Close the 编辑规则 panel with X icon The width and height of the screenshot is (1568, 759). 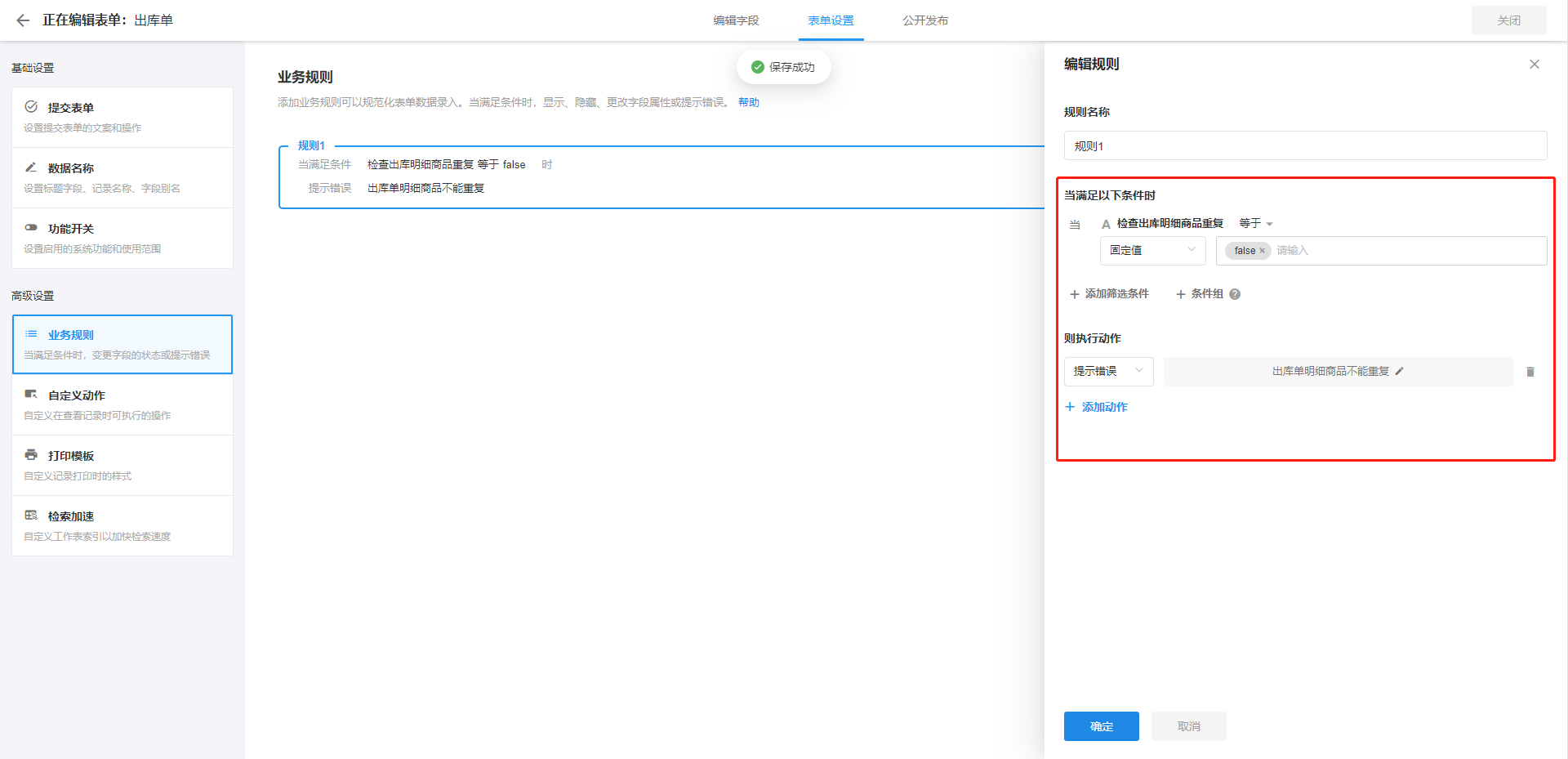(1534, 65)
